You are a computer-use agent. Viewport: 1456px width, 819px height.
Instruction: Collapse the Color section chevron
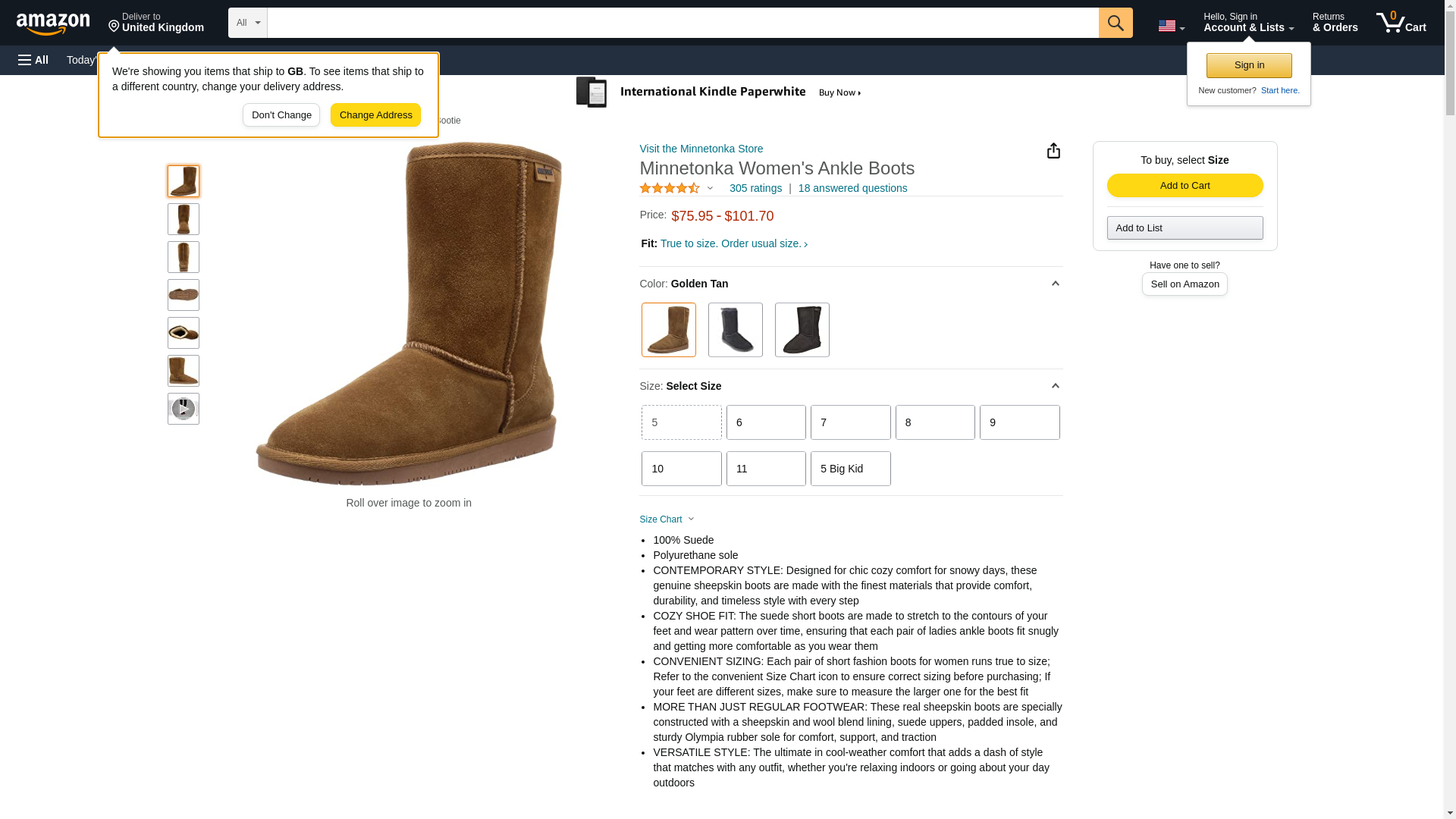coord(1054,284)
